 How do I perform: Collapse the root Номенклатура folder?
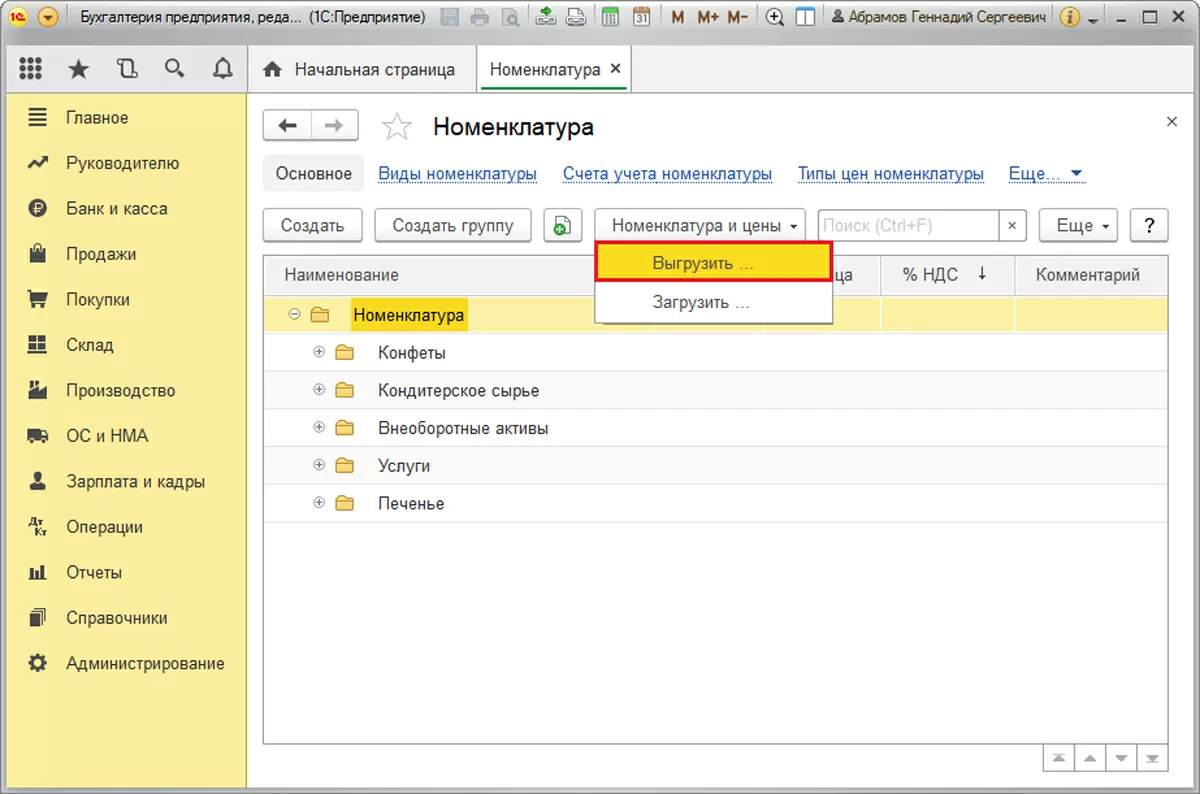tap(294, 314)
